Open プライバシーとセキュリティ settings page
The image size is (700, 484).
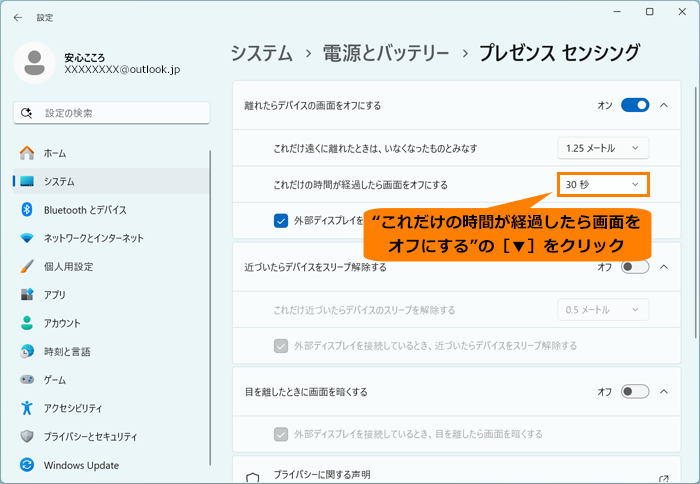[x=111, y=436]
